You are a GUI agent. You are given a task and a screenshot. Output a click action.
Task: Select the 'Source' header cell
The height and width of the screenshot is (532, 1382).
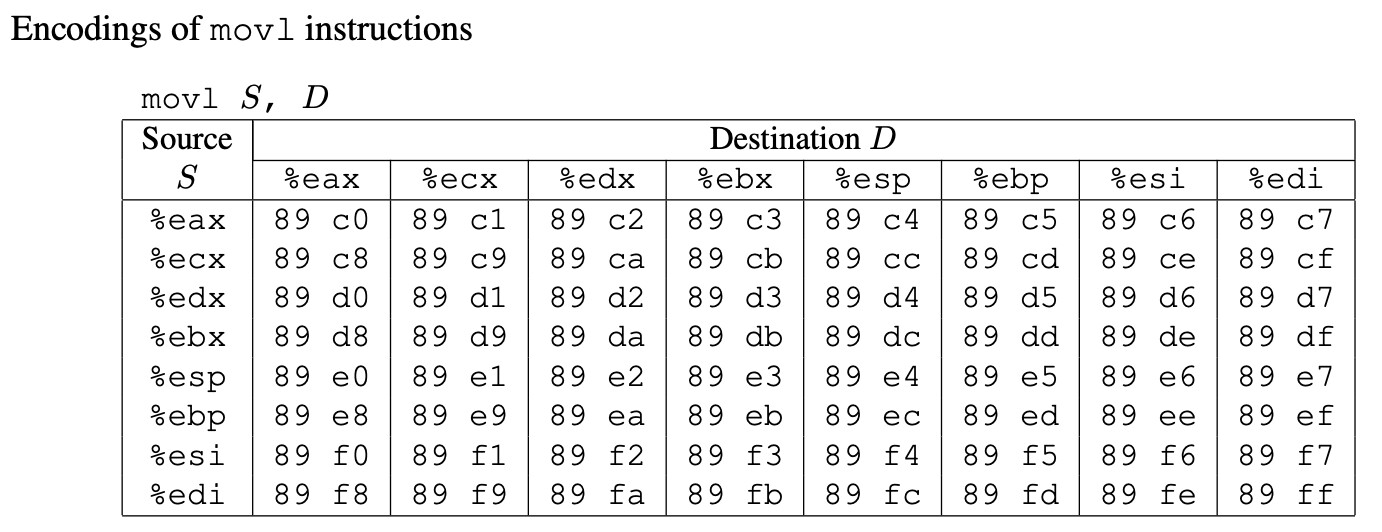pyautogui.click(x=187, y=139)
